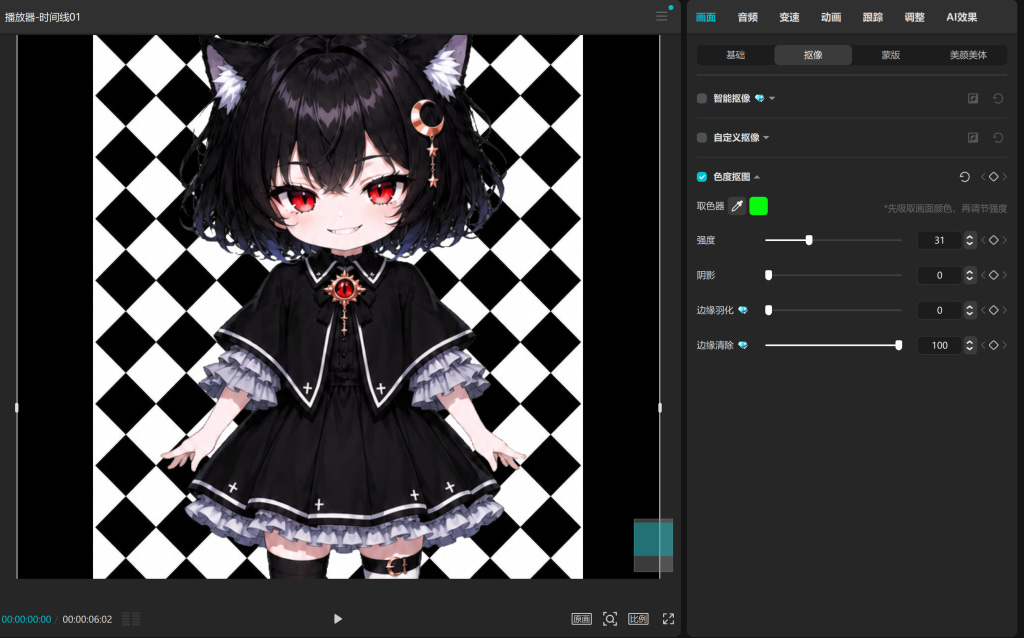Click the 边缘羽化 value field
The width and height of the screenshot is (1024, 638).
(940, 310)
